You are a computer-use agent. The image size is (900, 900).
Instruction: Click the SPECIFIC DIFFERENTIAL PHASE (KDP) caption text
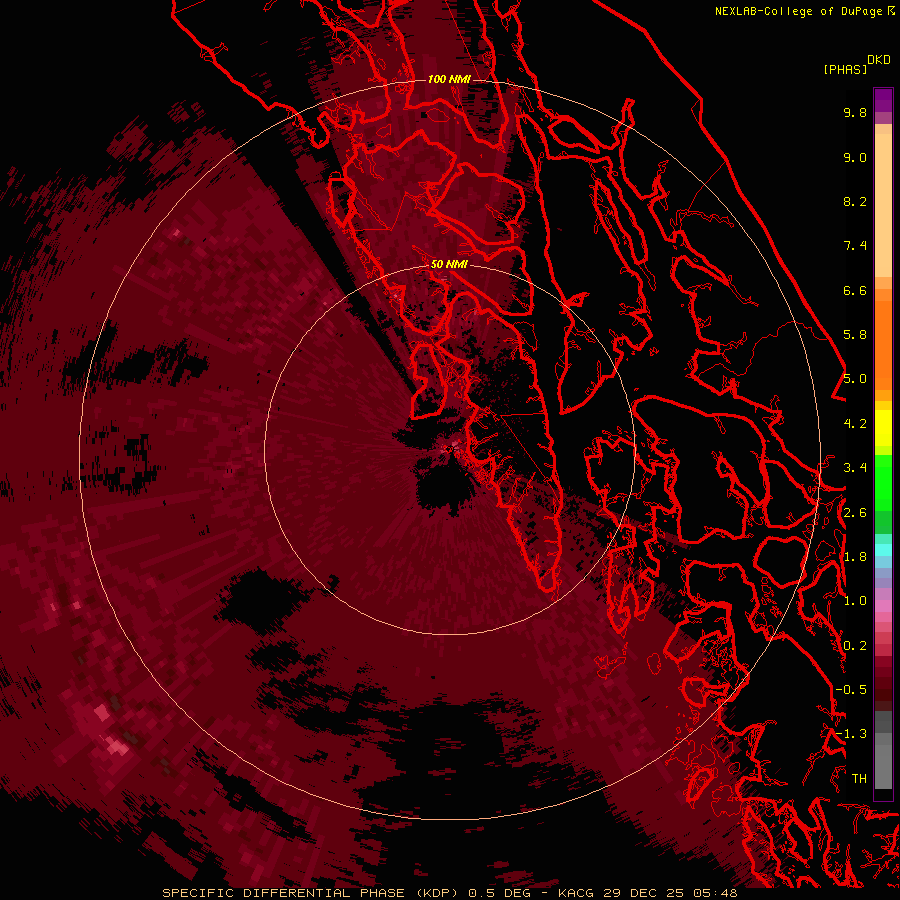309,893
